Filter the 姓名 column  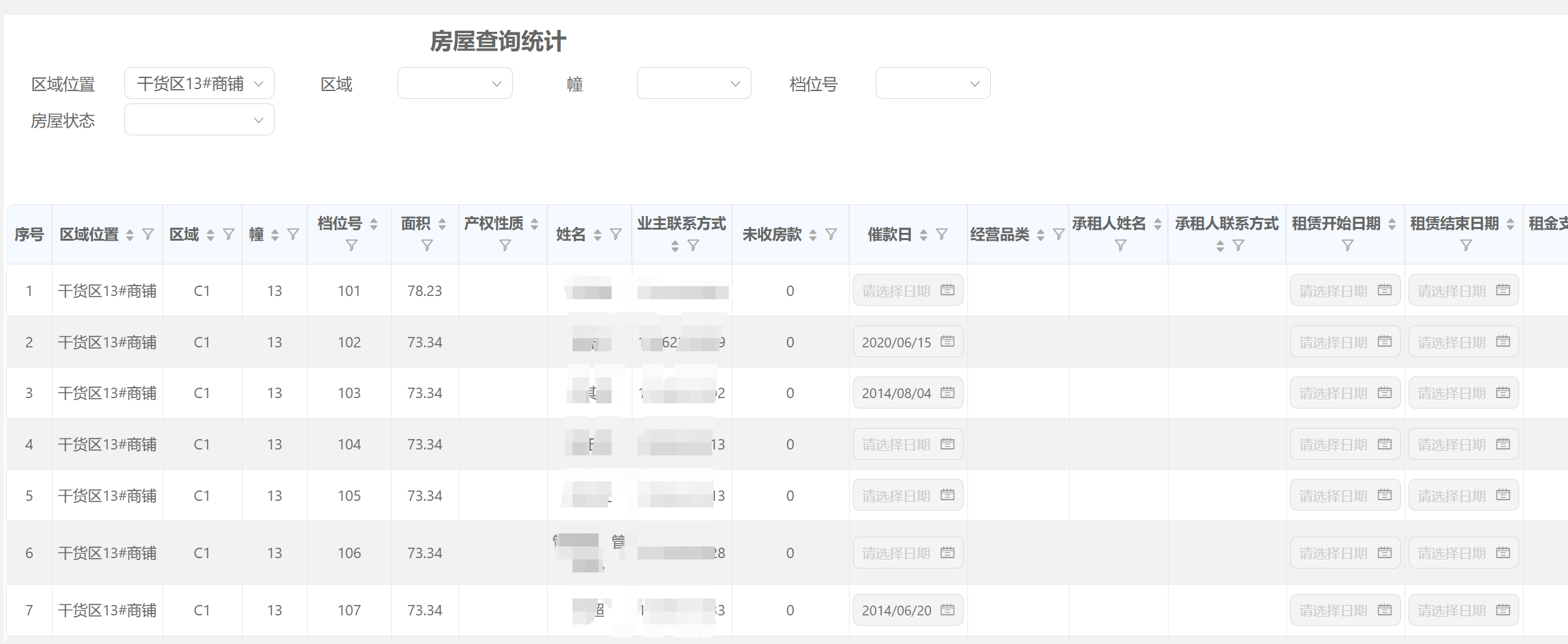pos(615,234)
